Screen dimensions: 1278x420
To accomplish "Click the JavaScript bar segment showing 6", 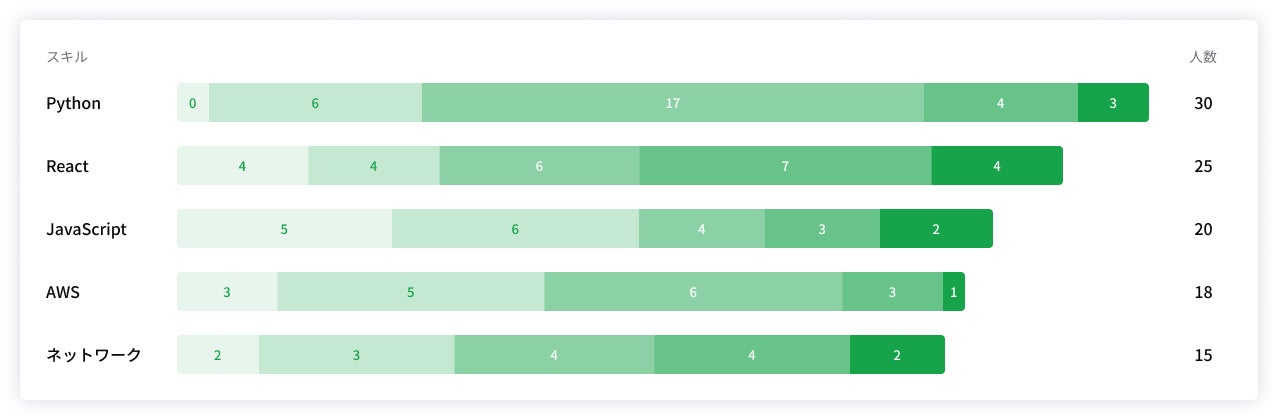I will tap(515, 229).
